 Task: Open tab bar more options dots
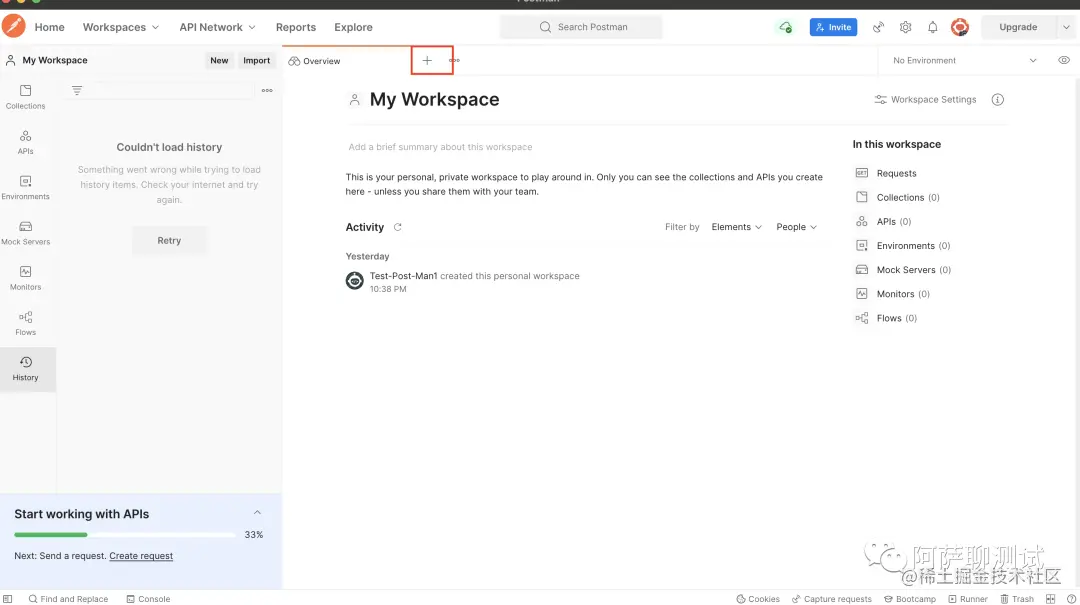[455, 60]
